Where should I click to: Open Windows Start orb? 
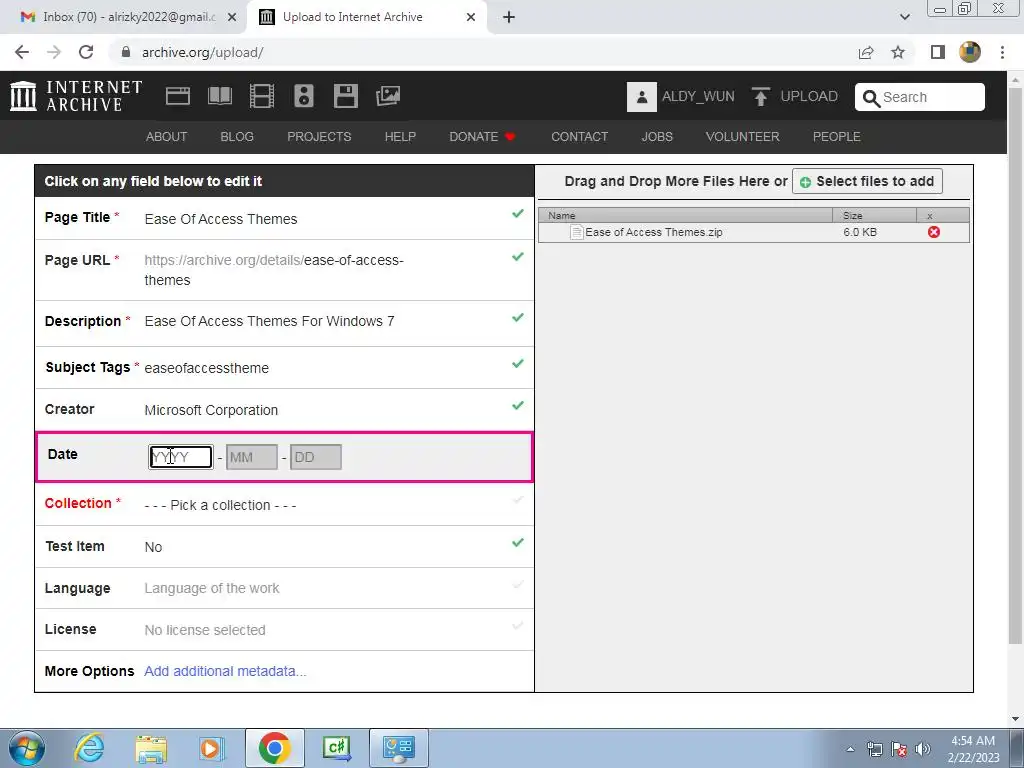26,748
